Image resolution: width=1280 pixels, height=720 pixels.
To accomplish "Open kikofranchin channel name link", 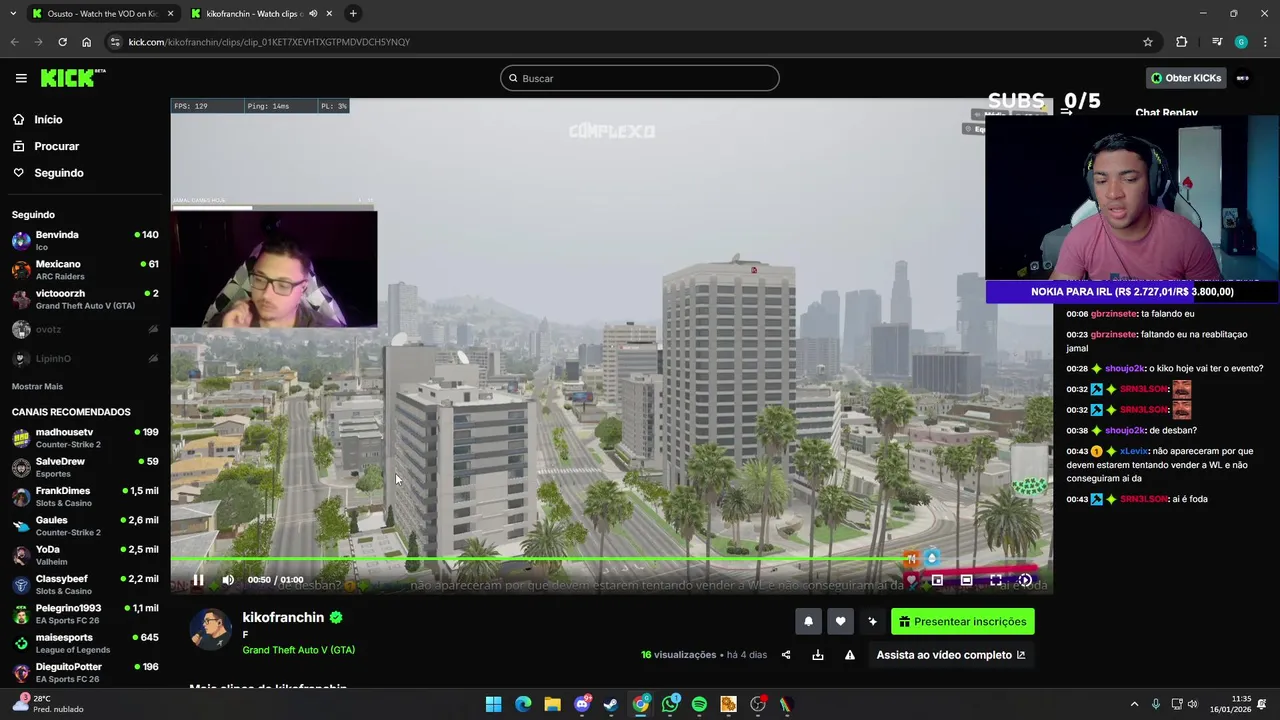I will [283, 617].
